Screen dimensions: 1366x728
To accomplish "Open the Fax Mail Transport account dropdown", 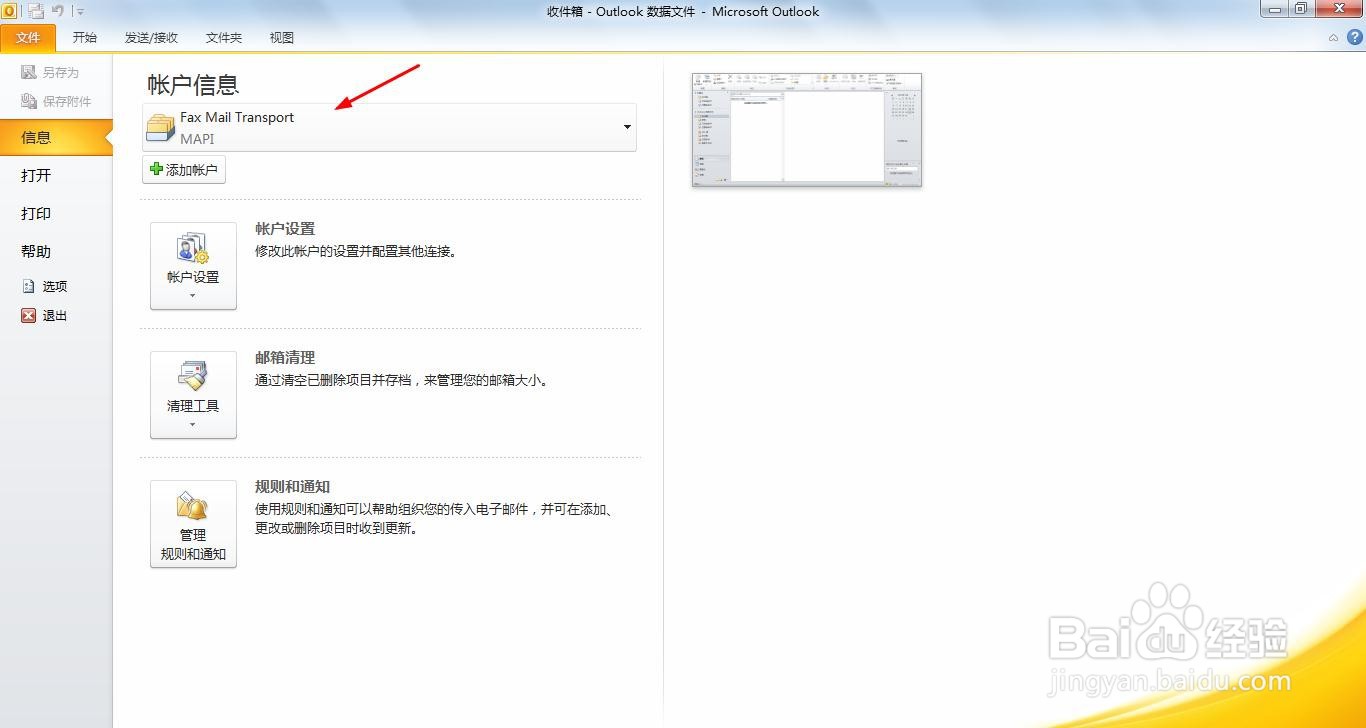I will coord(390,127).
